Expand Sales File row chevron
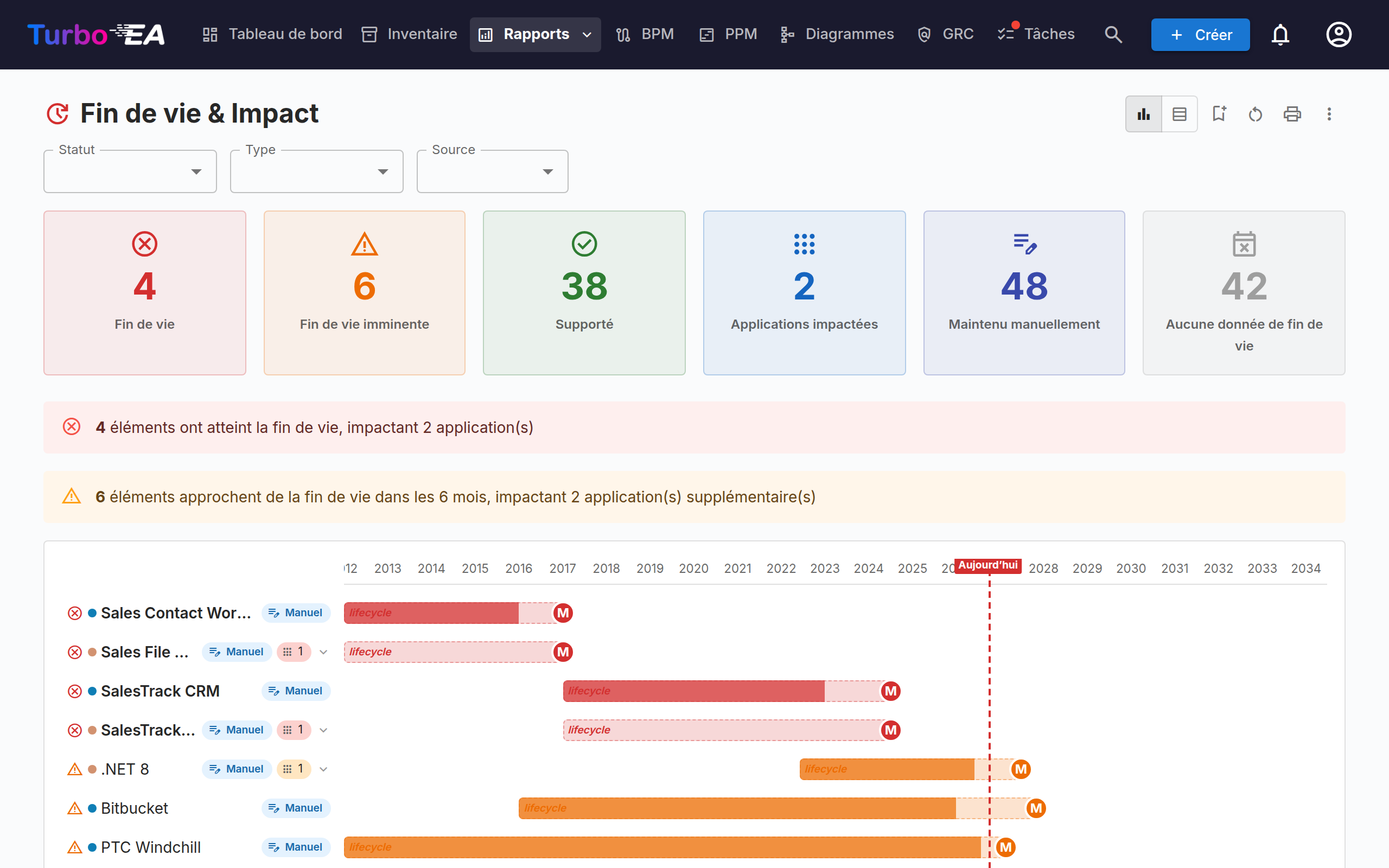The image size is (1389, 868). [324, 652]
